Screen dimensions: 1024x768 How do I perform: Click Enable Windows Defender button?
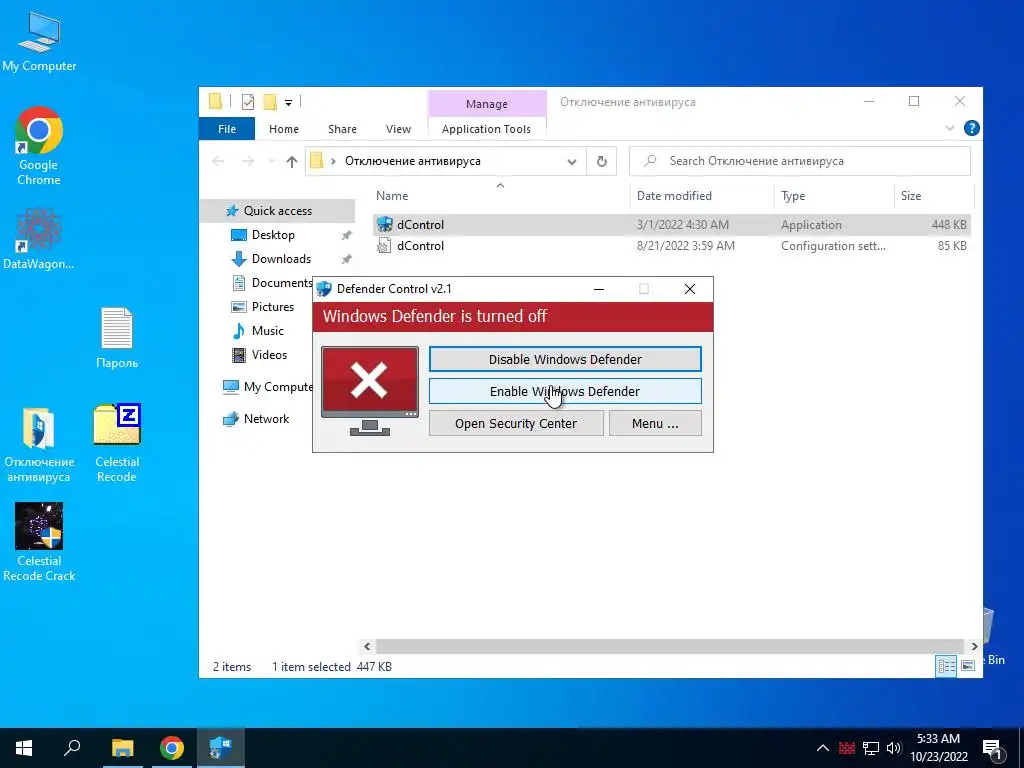[565, 391]
